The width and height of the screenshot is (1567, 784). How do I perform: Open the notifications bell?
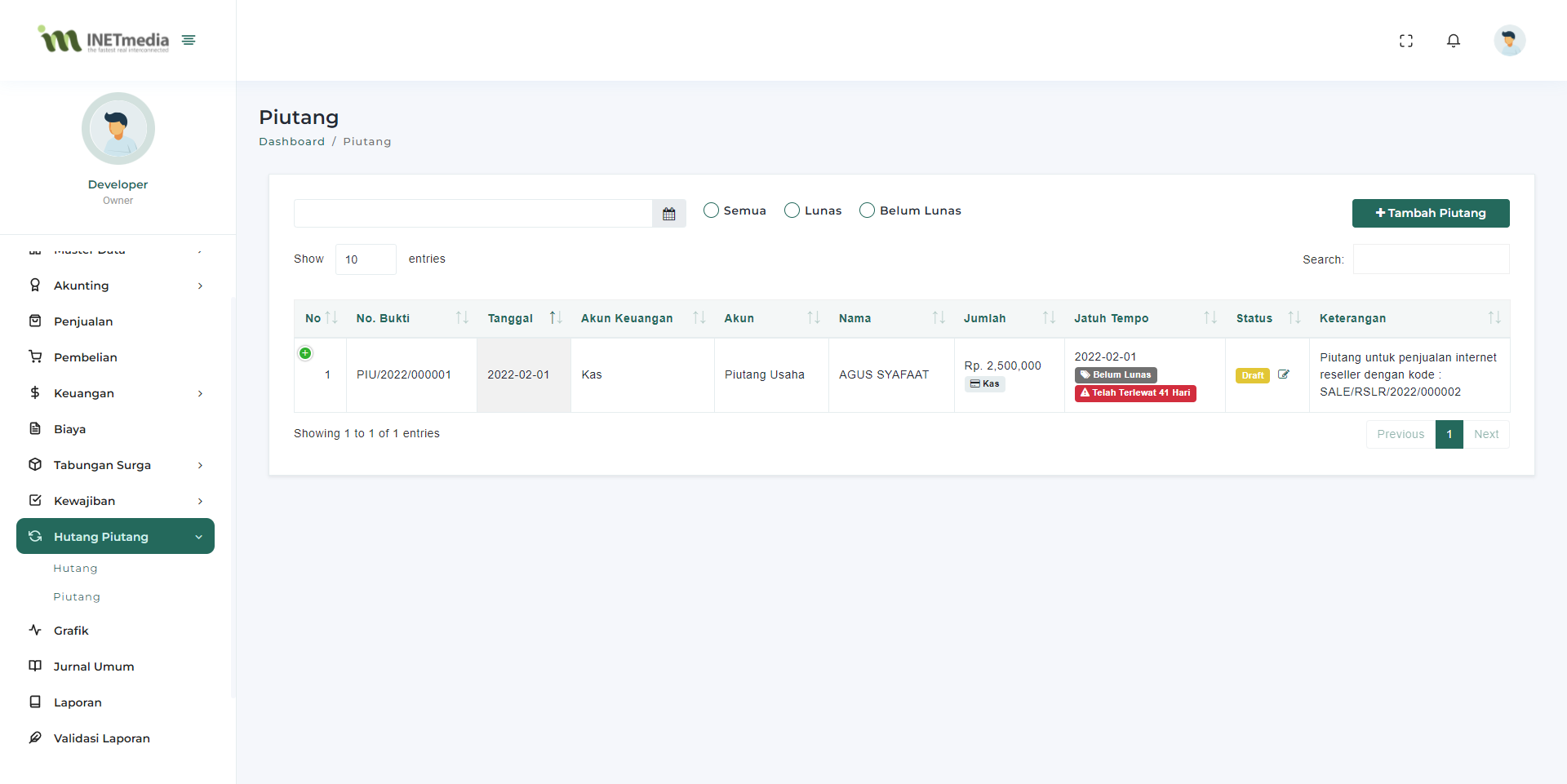tap(1453, 41)
